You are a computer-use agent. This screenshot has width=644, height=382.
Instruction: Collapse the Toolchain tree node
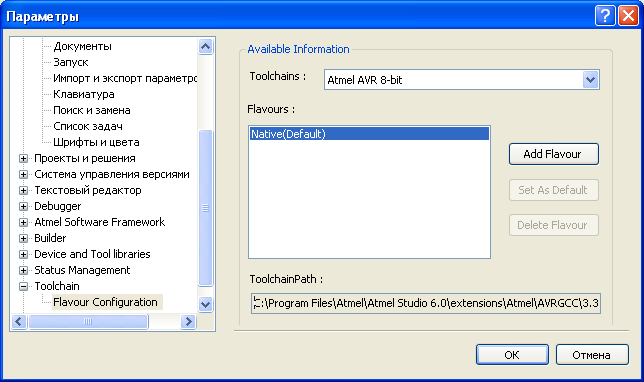click(x=23, y=286)
